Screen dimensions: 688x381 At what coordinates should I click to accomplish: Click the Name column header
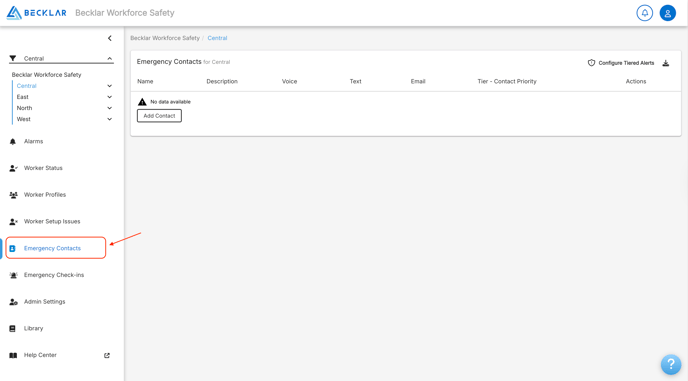(x=145, y=82)
